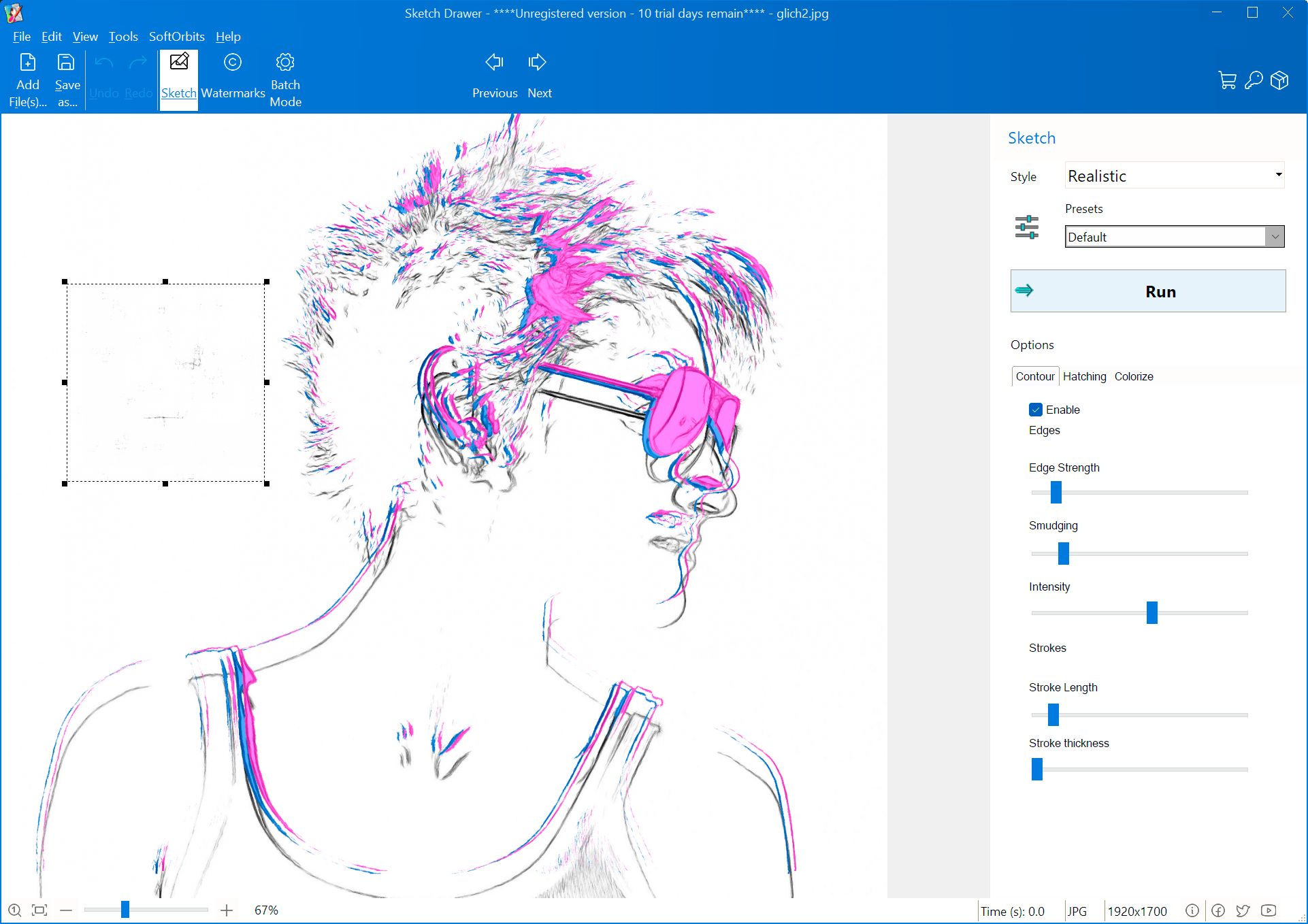The height and width of the screenshot is (924, 1308).
Task: Open the SoftOrbits menu
Action: point(177,37)
